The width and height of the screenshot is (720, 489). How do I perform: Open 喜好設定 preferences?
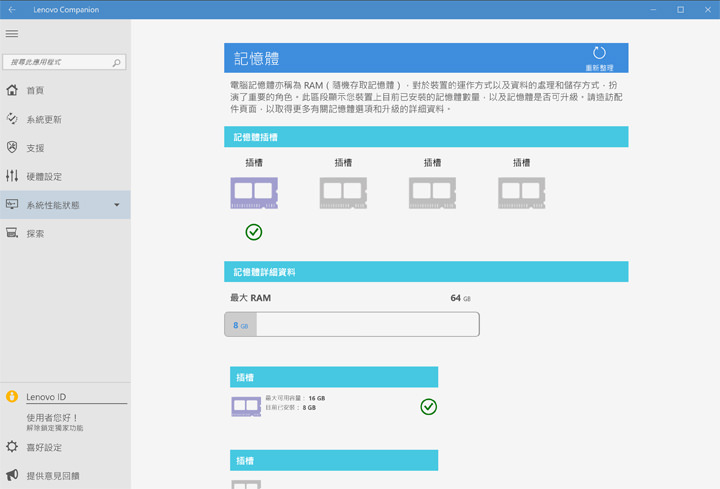(44, 448)
